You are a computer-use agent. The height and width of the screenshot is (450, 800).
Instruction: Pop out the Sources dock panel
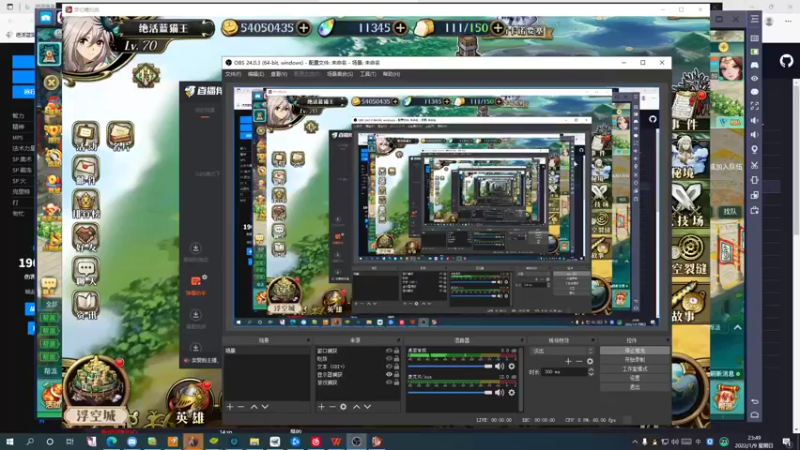398,340
